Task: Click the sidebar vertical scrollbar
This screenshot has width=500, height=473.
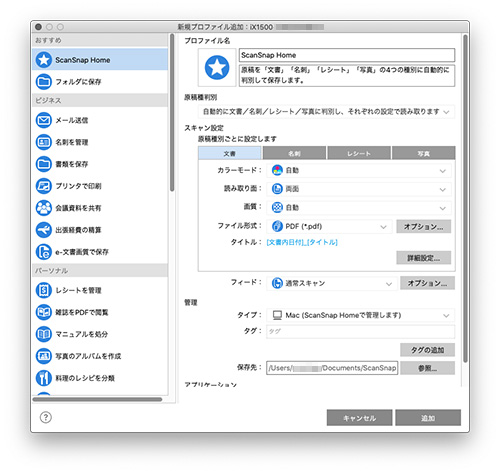Action: 172,113
